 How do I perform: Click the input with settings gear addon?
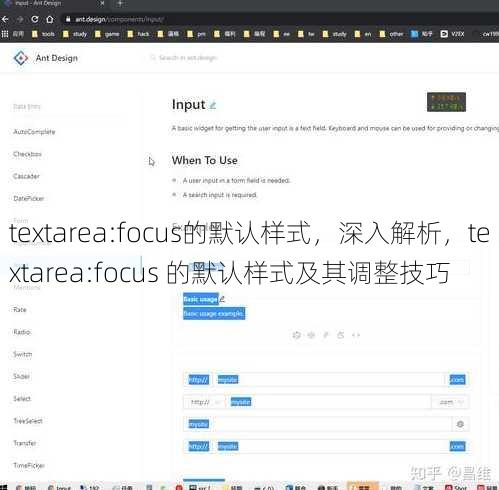(x=318, y=424)
